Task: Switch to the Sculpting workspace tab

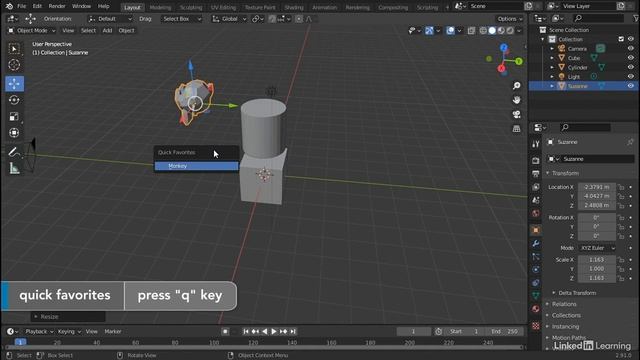Action: click(191, 7)
